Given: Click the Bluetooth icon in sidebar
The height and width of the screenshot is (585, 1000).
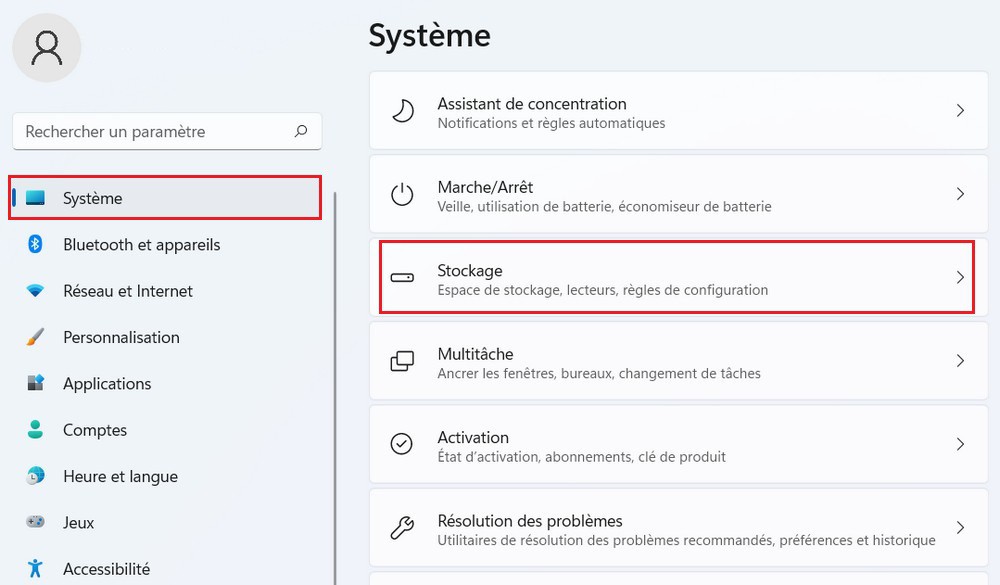Looking at the screenshot, I should (36, 244).
